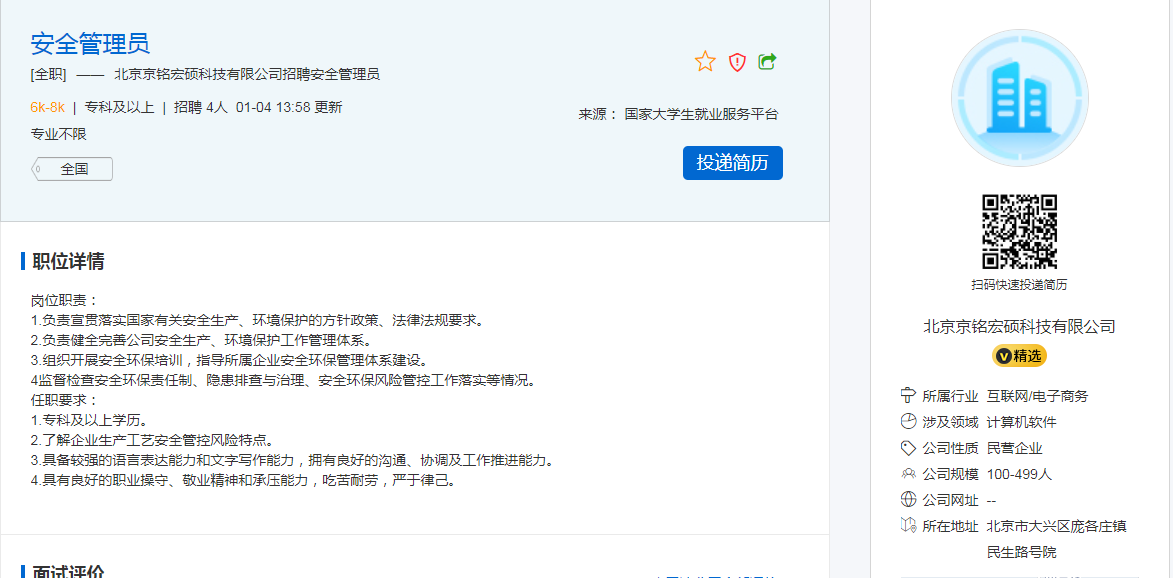Click the red shield report icon
1173x578 pixels.
[x=737, y=62]
